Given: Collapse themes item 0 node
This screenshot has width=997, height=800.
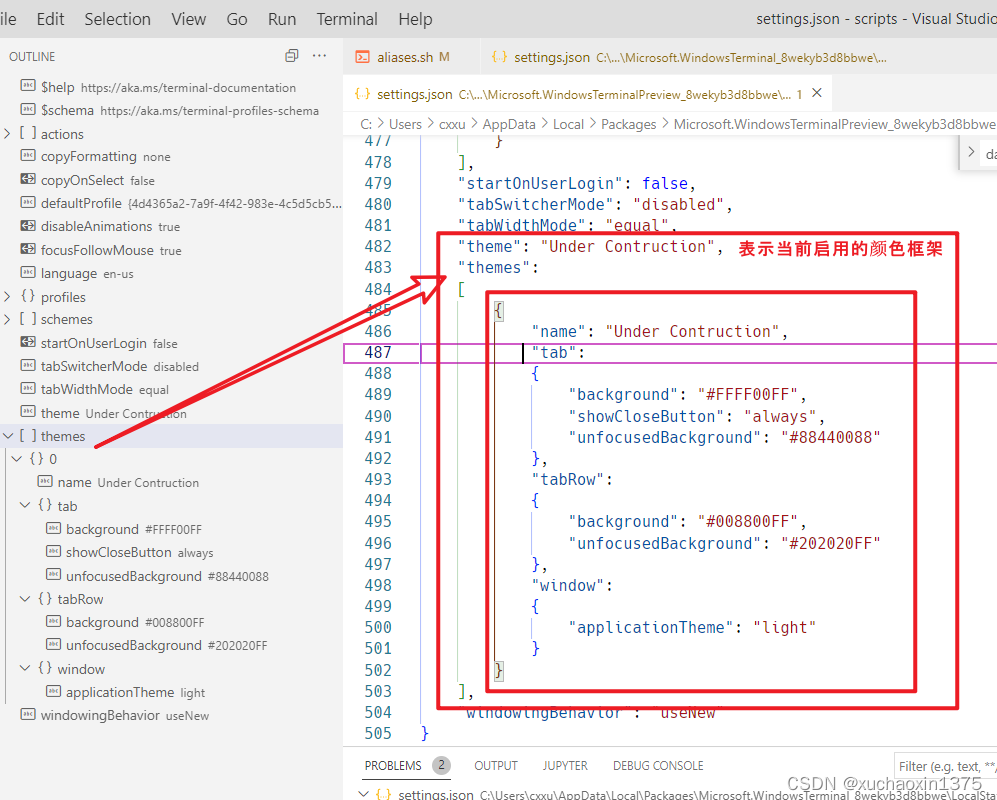Looking at the screenshot, I should click(x=17, y=459).
